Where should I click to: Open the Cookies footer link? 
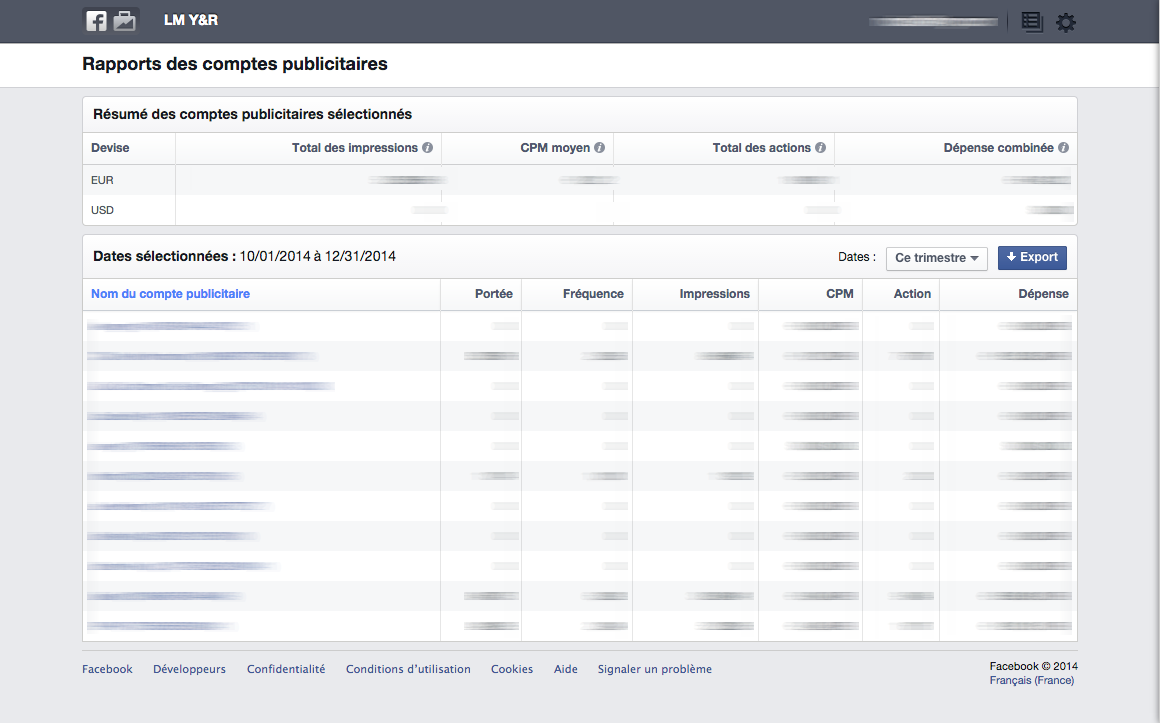(x=512, y=669)
